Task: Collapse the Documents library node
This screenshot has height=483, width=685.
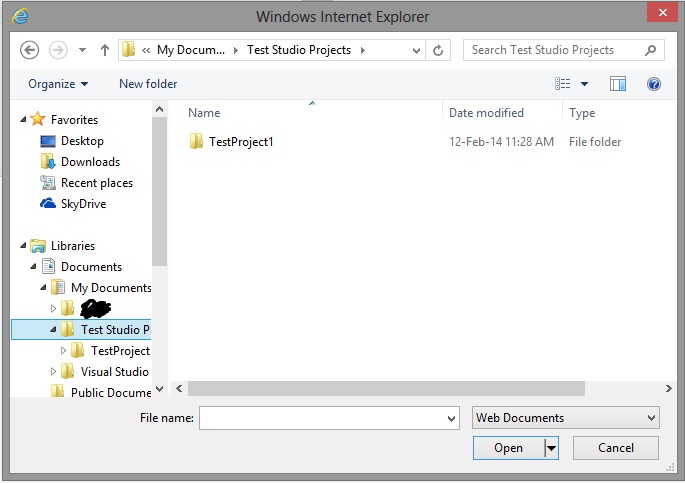Action: pos(33,266)
